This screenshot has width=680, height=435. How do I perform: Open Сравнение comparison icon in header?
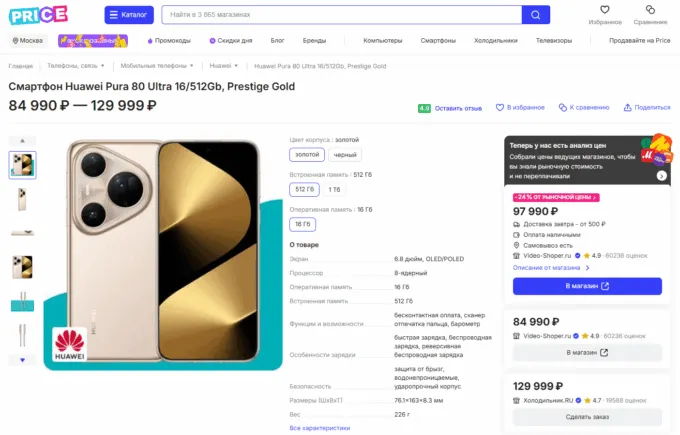649,14
